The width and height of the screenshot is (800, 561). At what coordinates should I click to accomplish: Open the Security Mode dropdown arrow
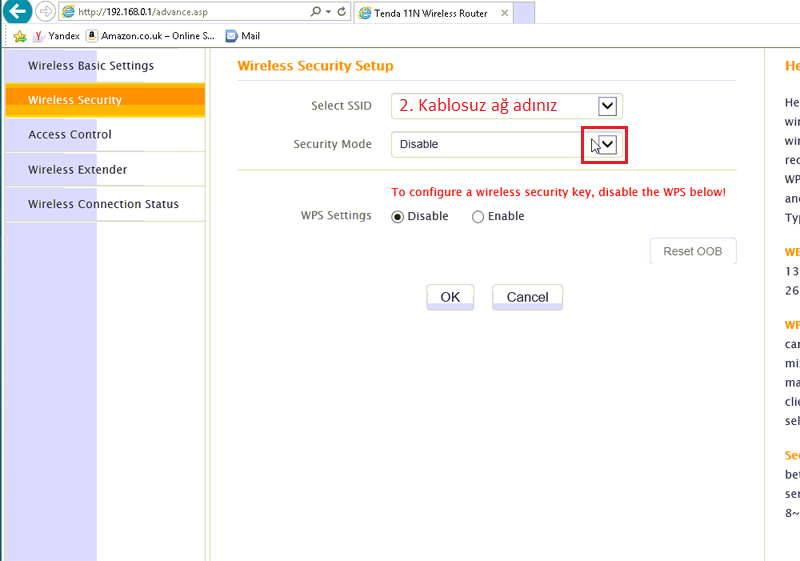click(x=607, y=144)
